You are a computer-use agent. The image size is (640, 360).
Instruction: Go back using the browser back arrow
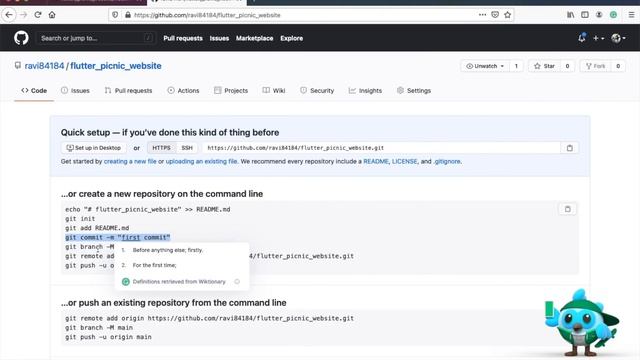coord(9,15)
